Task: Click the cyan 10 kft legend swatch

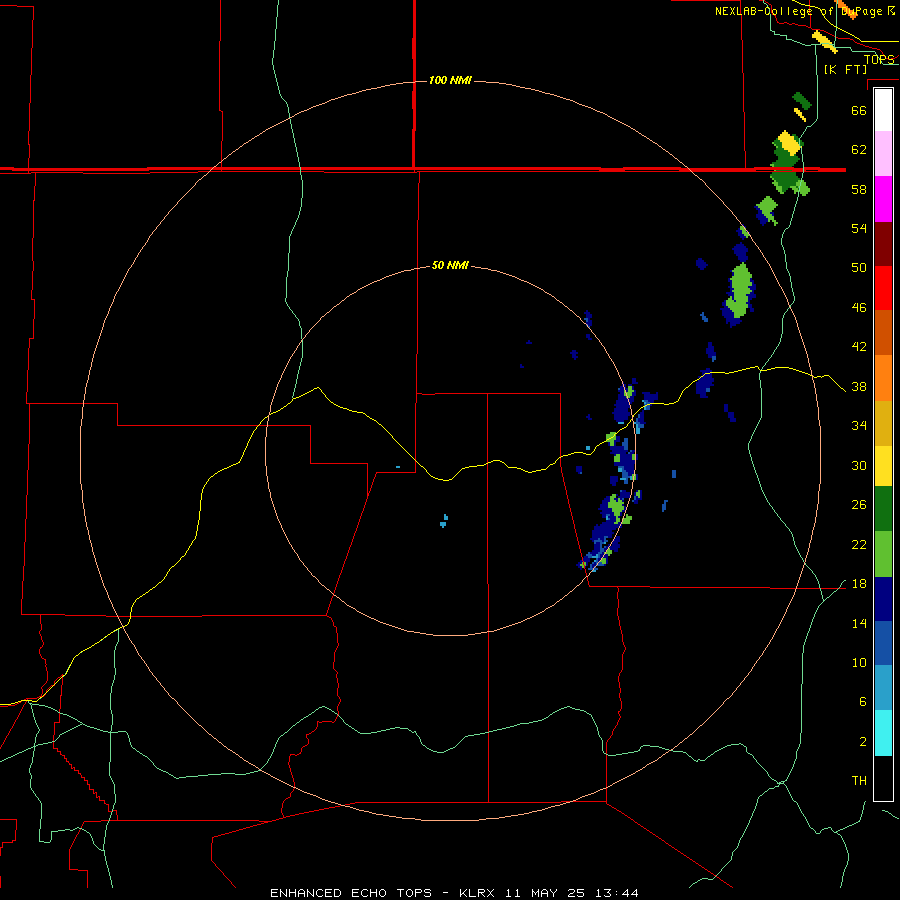Action: coord(883,732)
